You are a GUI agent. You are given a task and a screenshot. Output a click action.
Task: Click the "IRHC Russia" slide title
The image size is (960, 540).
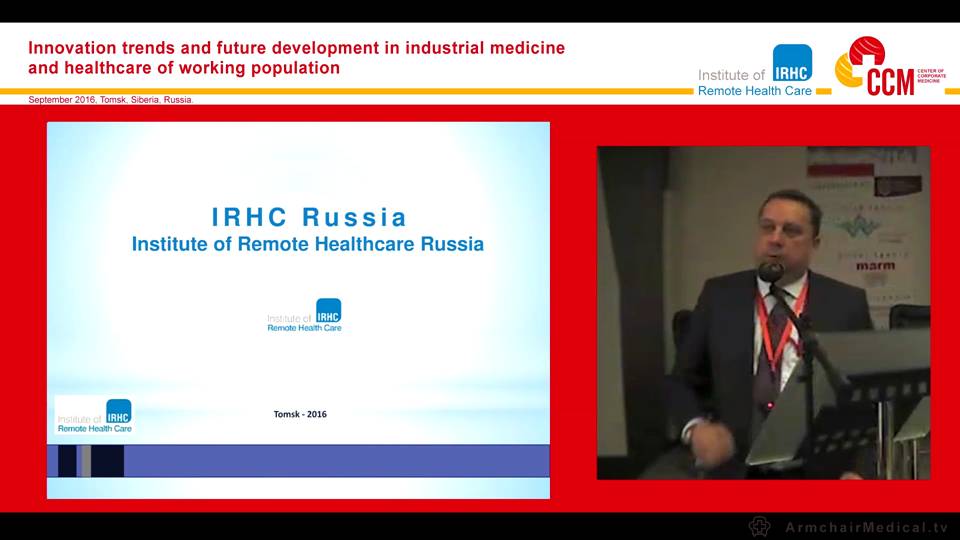click(x=309, y=217)
